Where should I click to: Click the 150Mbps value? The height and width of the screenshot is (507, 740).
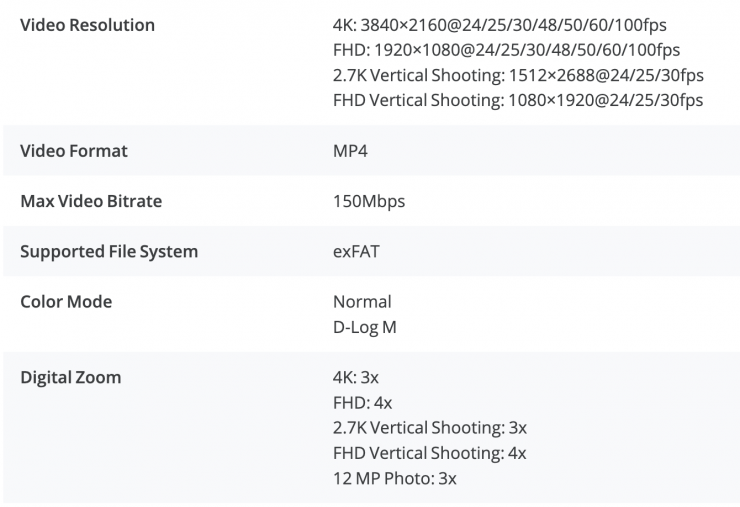point(369,201)
